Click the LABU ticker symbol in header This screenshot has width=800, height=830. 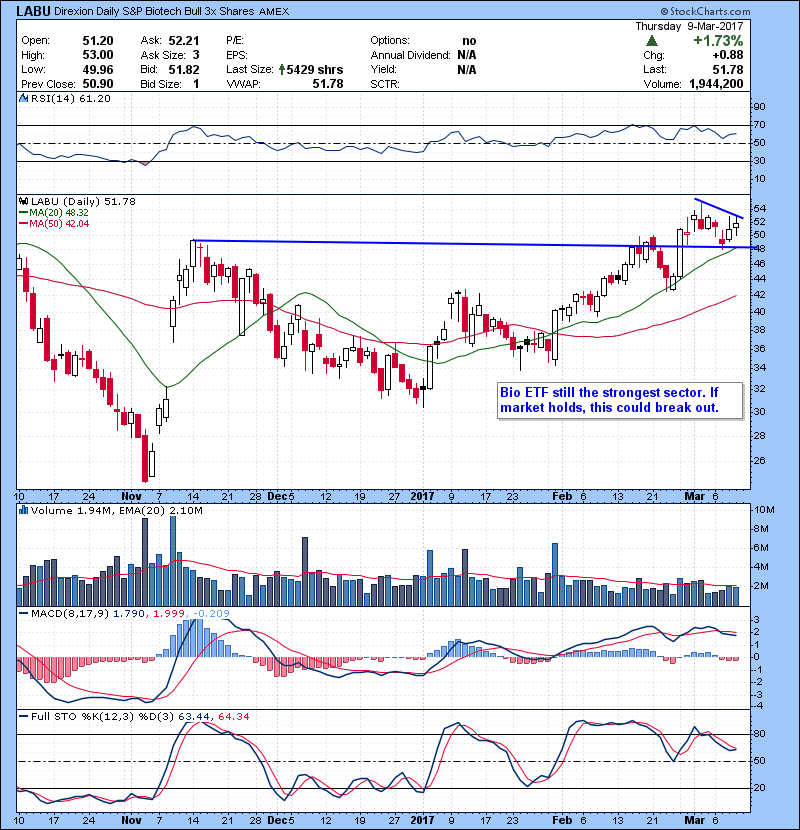[x=33, y=11]
